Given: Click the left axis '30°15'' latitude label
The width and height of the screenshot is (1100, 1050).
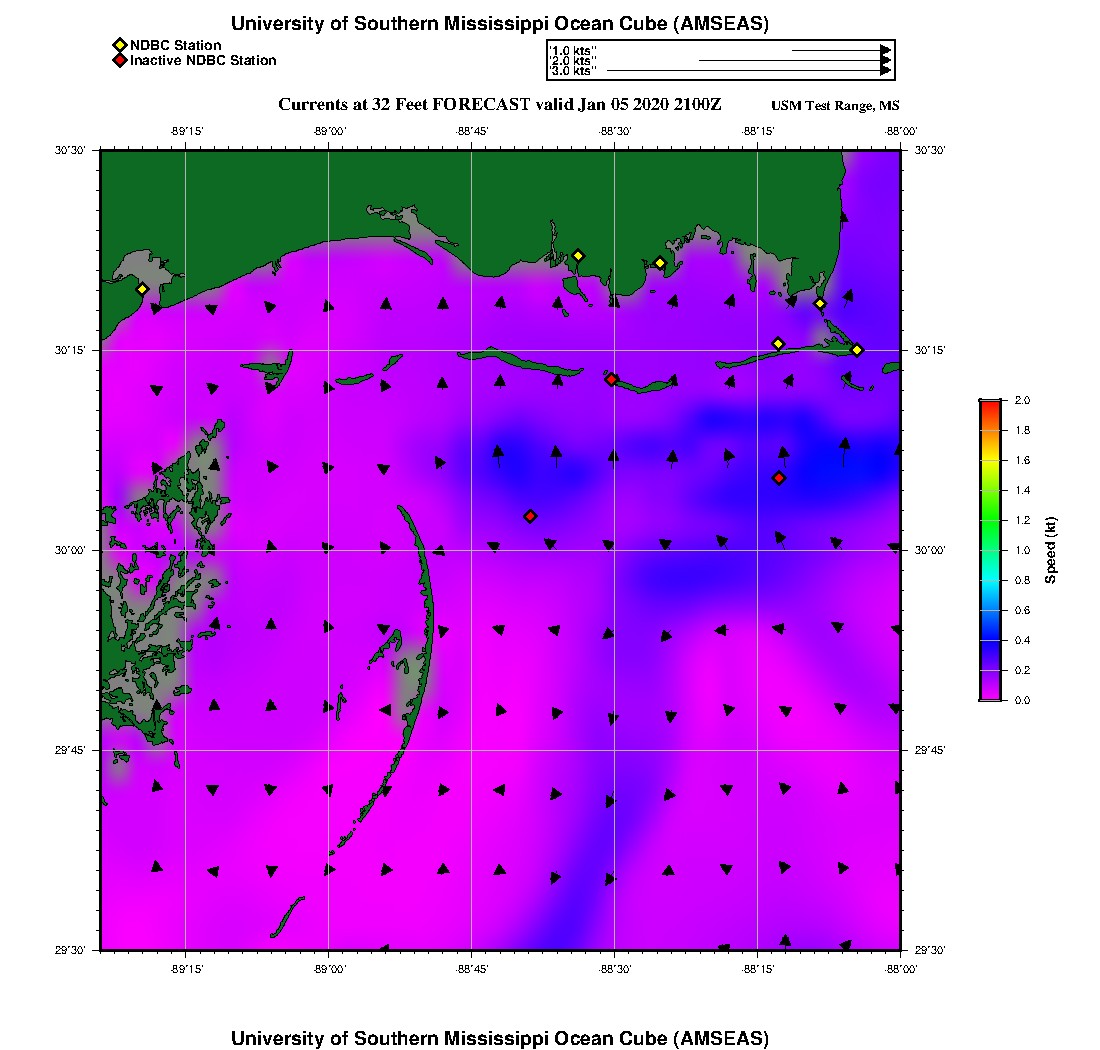Looking at the screenshot, I should tap(69, 351).
